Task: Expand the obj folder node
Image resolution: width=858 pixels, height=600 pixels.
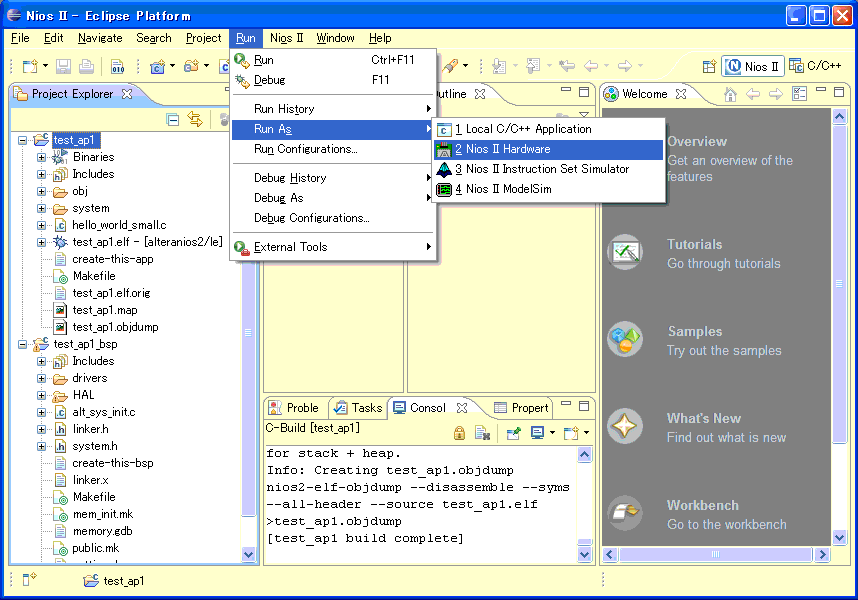Action: (x=41, y=191)
